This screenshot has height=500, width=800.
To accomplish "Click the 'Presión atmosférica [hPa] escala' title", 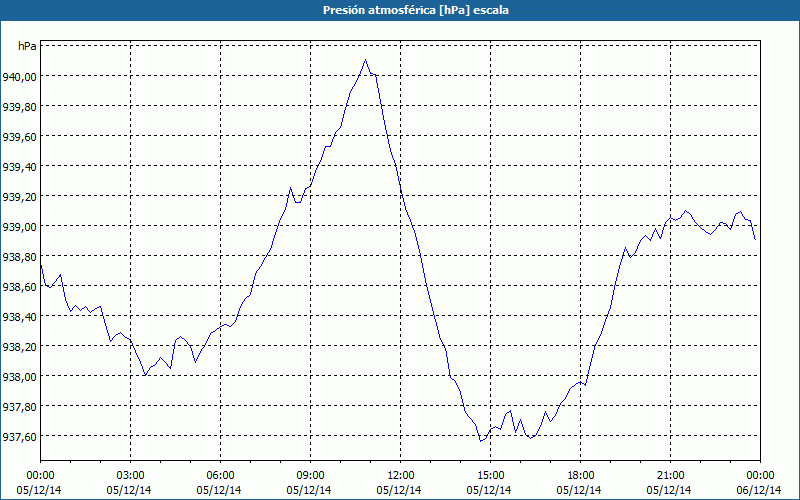I will [x=415, y=10].
